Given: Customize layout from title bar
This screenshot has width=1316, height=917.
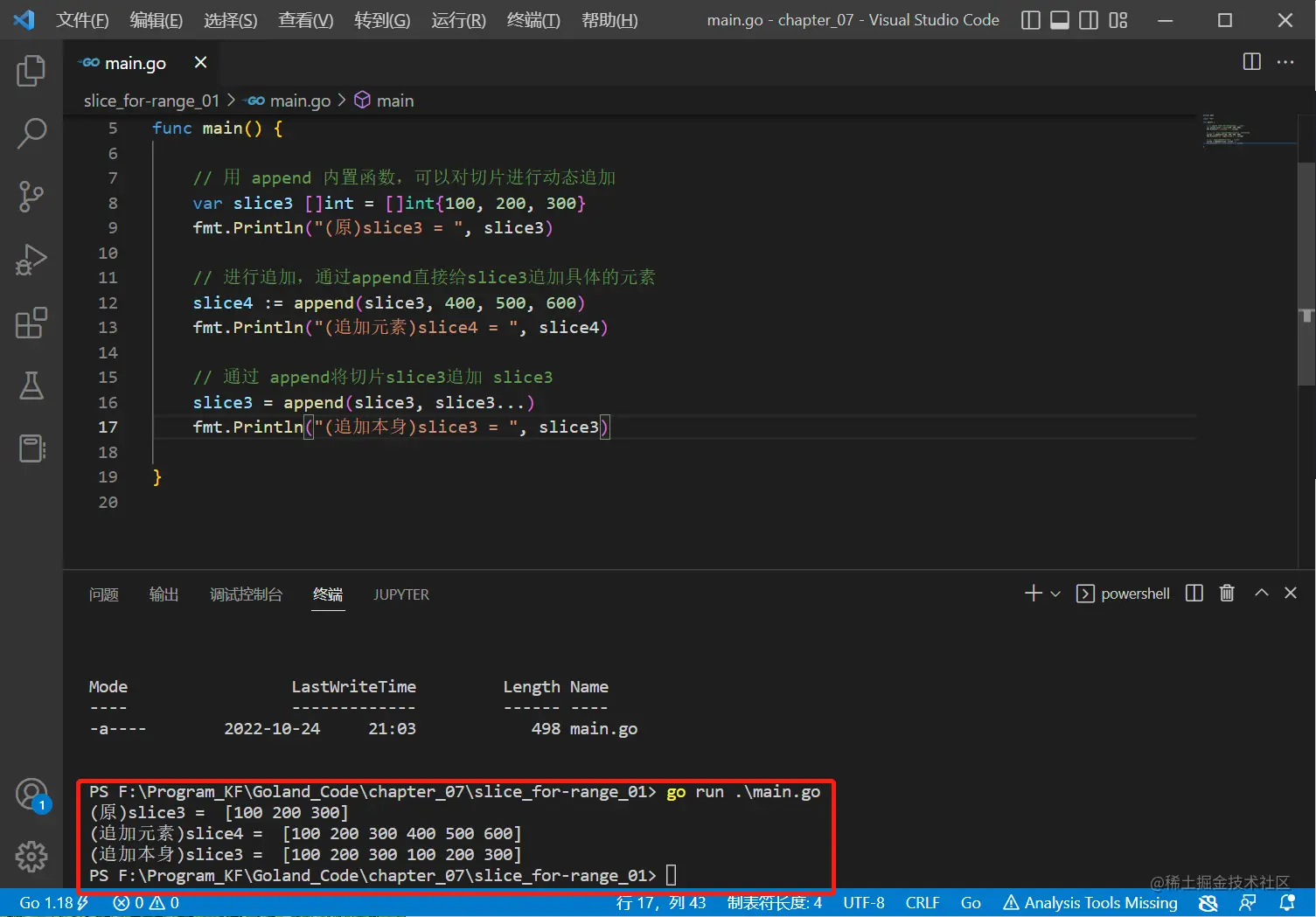Looking at the screenshot, I should [x=1118, y=20].
